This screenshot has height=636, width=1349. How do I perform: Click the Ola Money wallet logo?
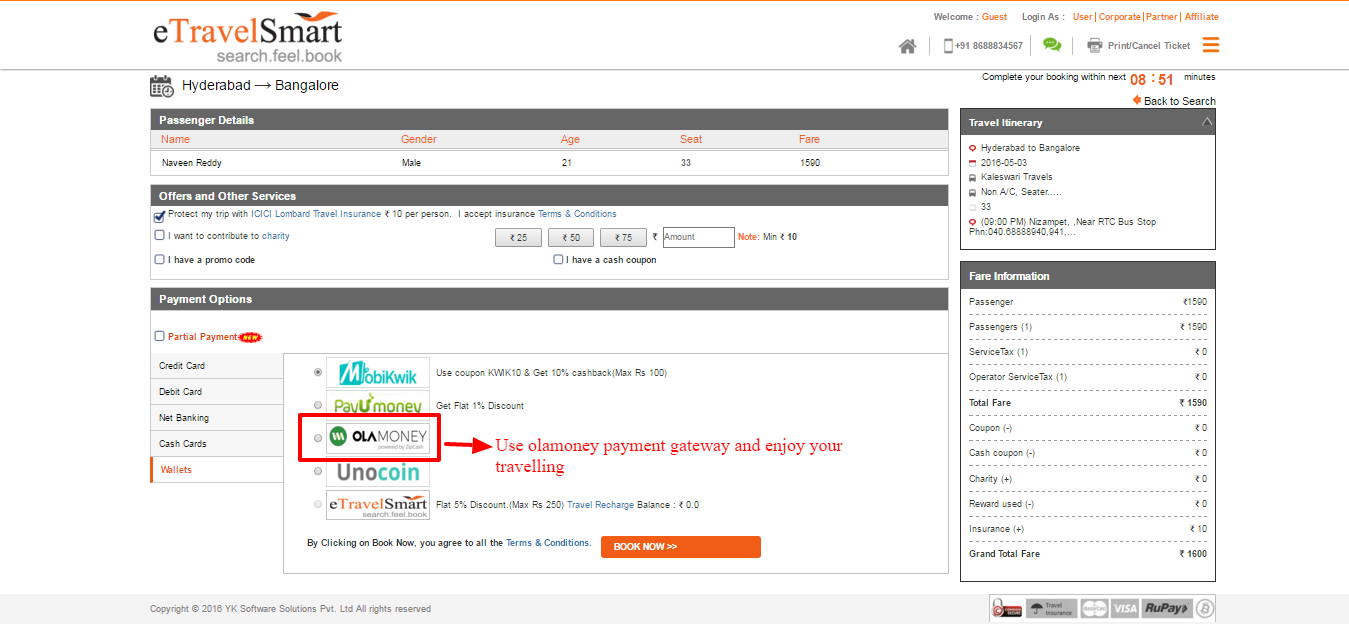[x=377, y=437]
